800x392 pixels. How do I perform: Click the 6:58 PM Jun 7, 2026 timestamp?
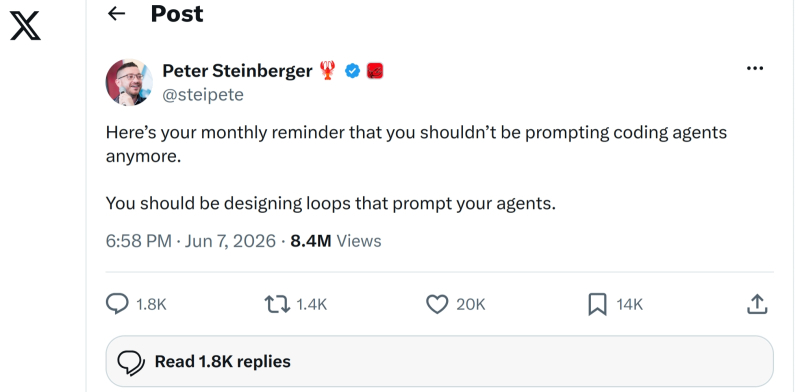(x=191, y=241)
